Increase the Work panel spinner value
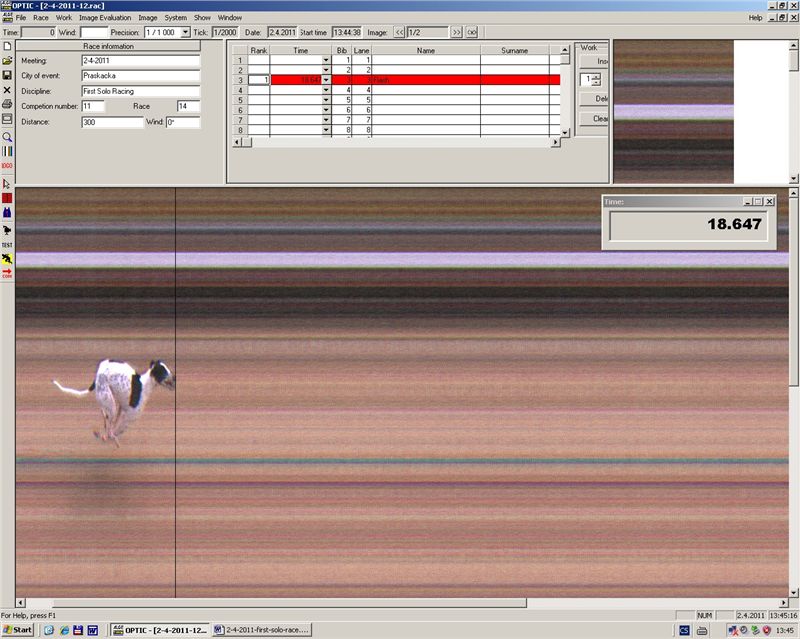This screenshot has height=639, width=800. coord(596,77)
